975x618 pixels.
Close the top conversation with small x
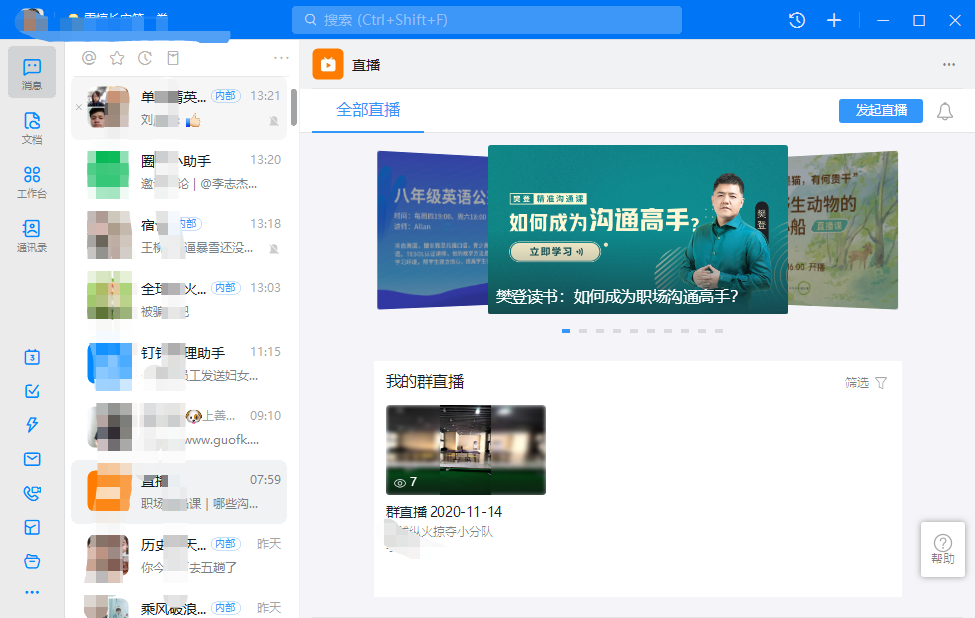click(x=78, y=107)
